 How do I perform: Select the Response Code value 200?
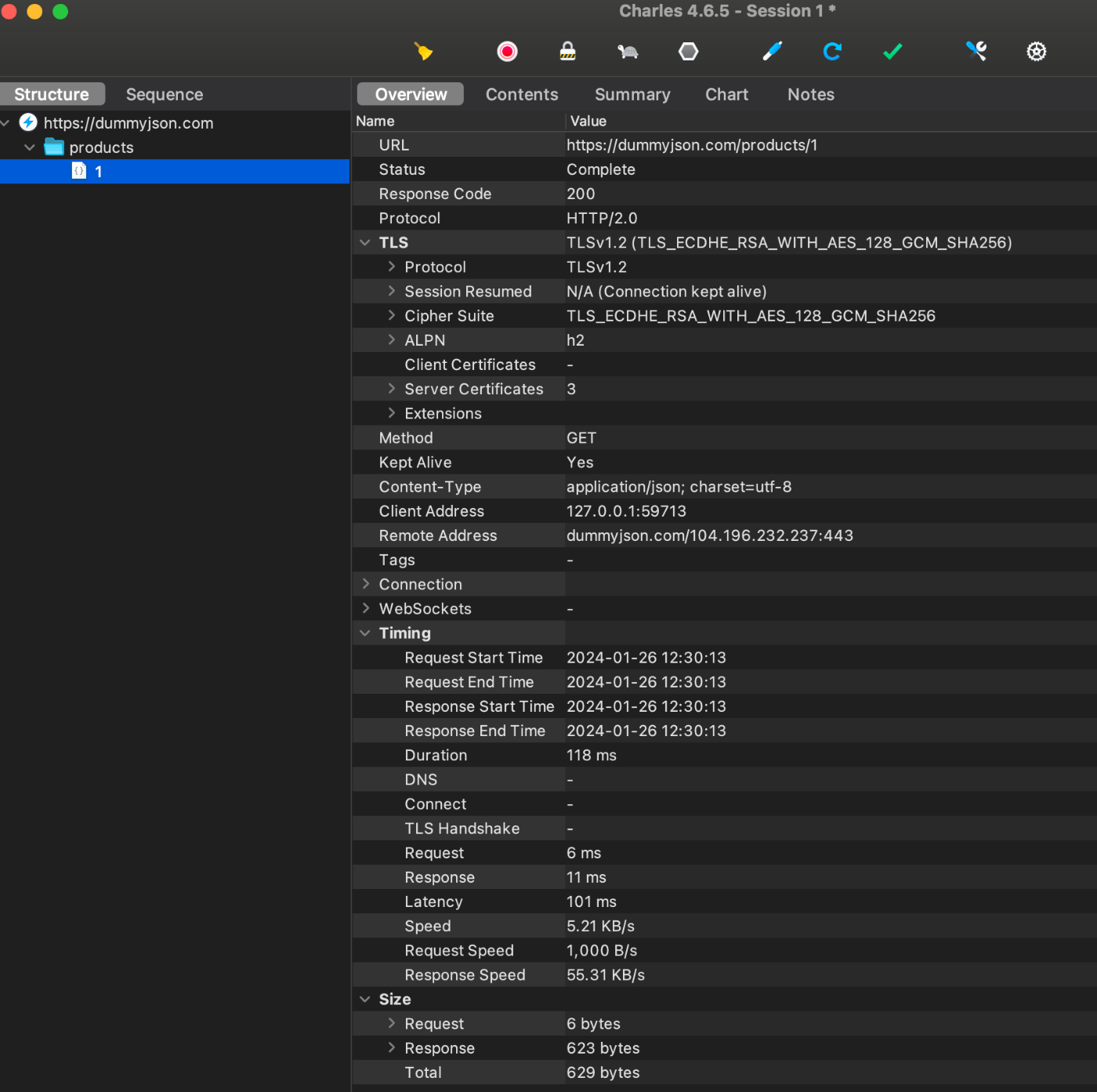(581, 194)
